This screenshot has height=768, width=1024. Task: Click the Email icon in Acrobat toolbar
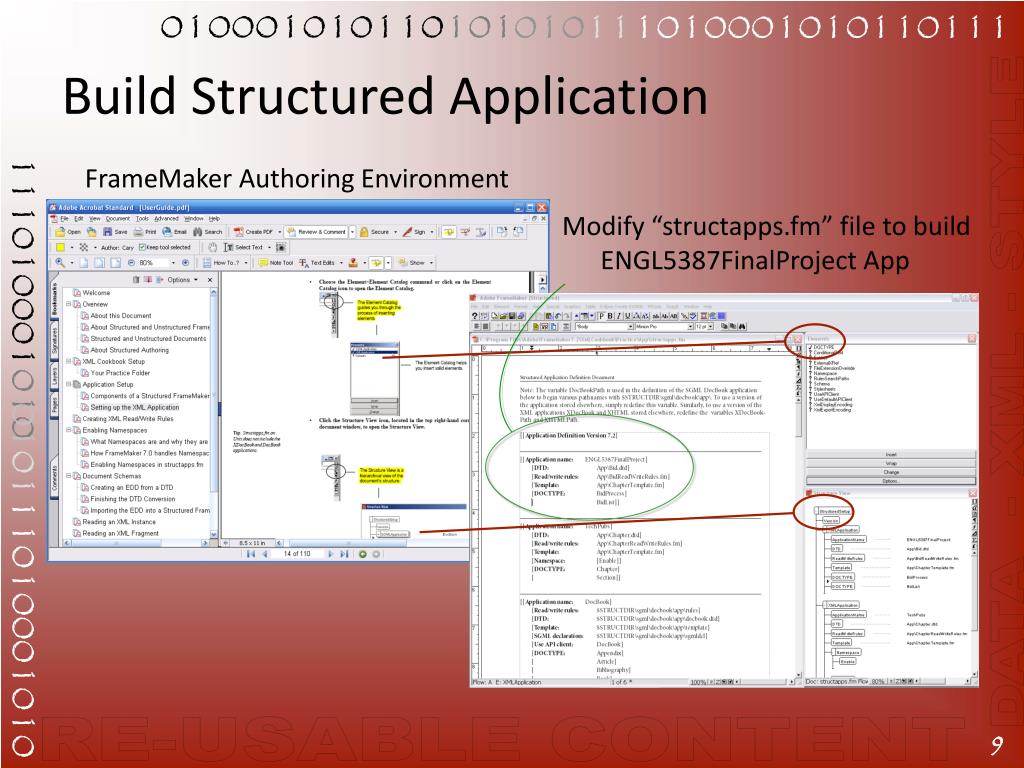tap(167, 232)
